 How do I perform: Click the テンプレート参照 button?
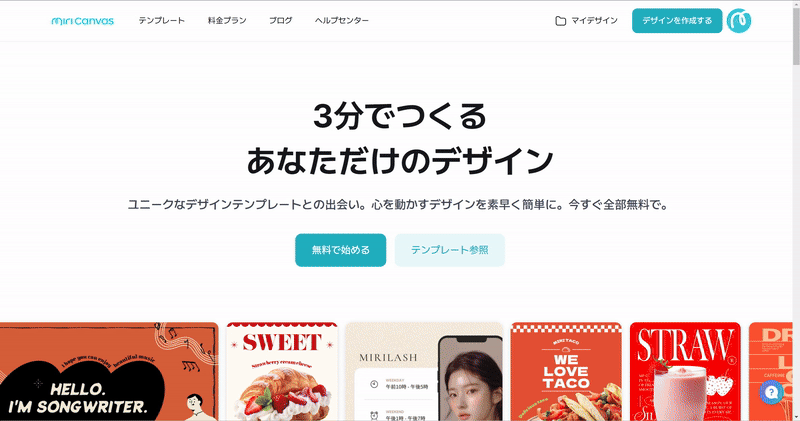pyautogui.click(x=449, y=250)
